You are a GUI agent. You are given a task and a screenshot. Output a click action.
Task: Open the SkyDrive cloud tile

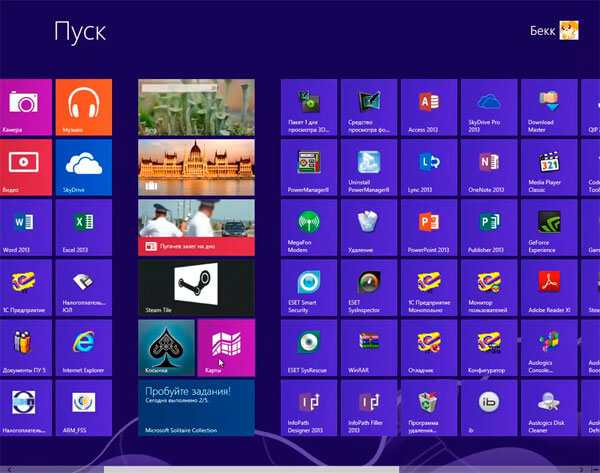(x=84, y=167)
